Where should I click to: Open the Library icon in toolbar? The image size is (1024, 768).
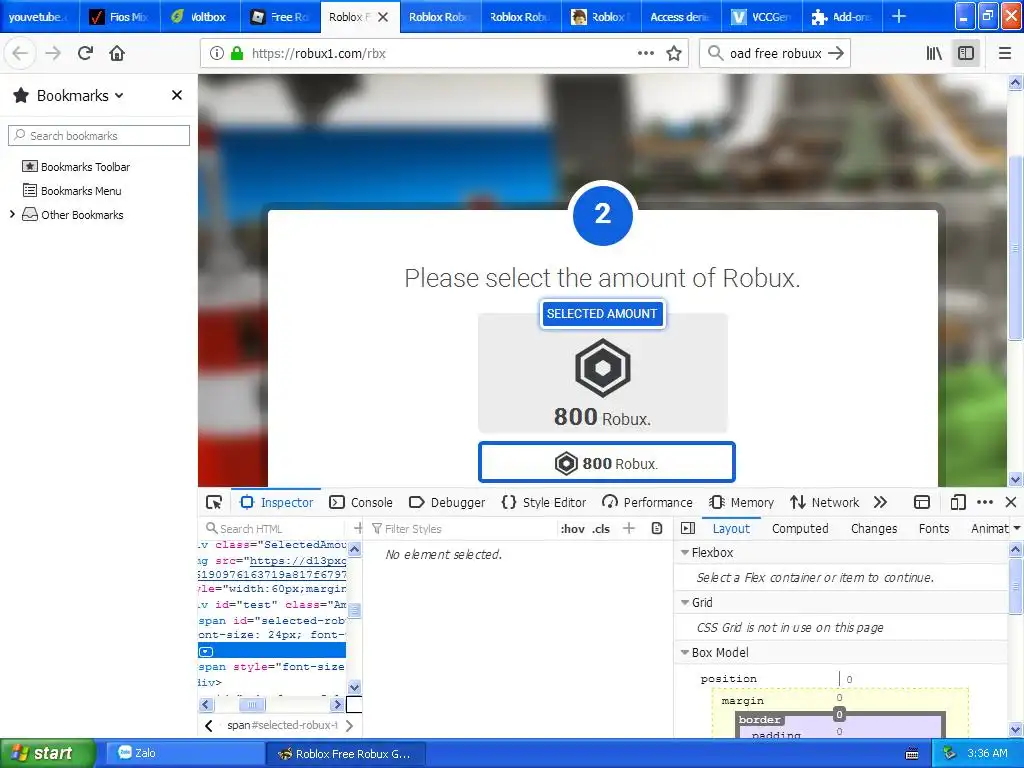click(934, 53)
